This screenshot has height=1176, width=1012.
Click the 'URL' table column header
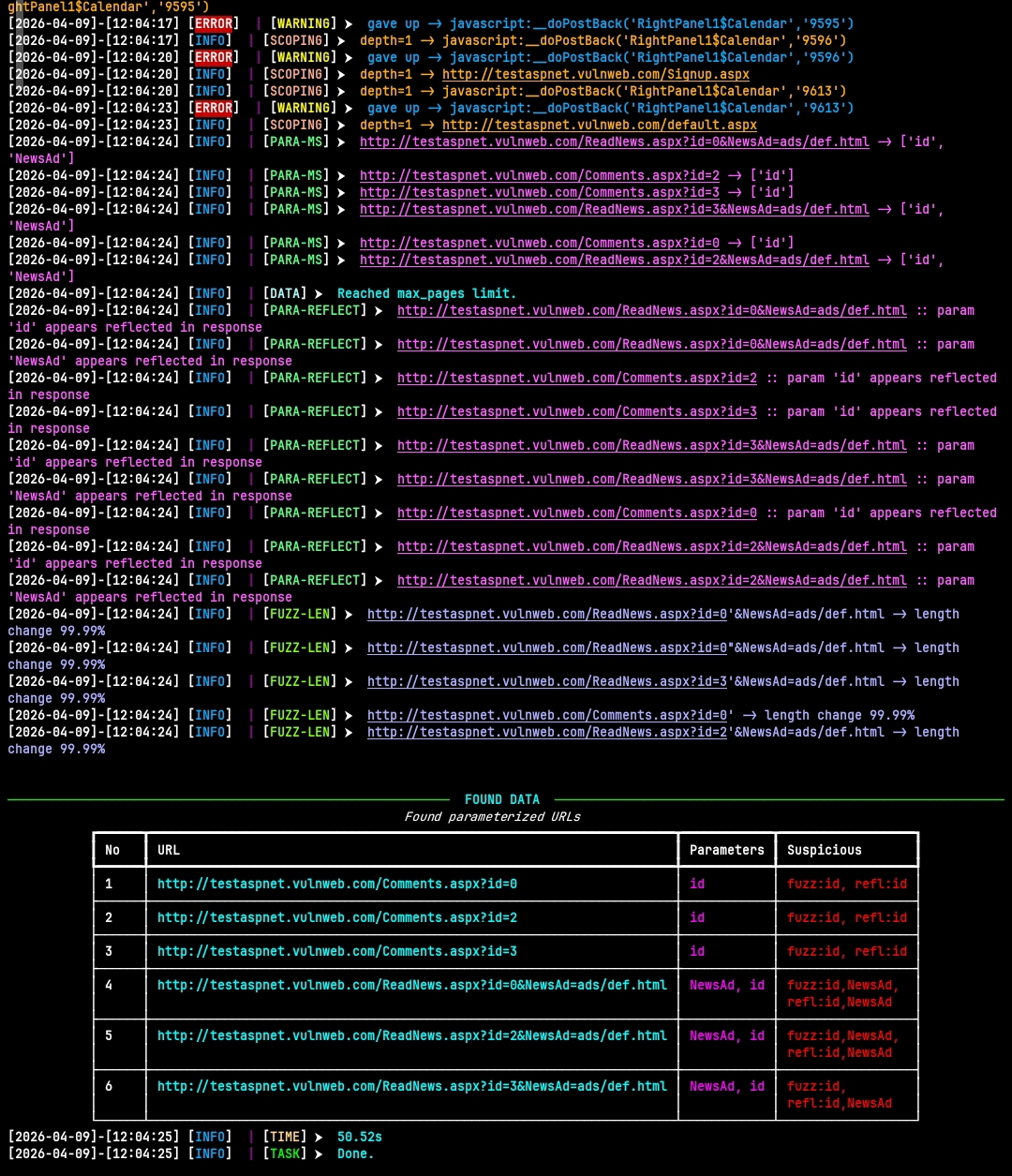[169, 850]
